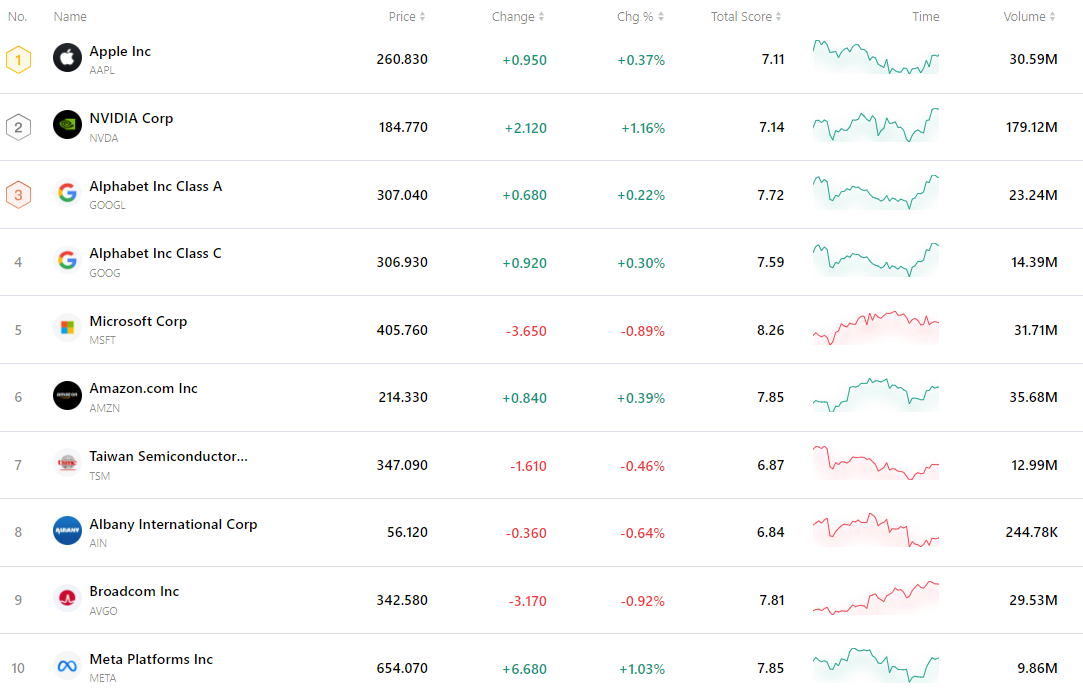The width and height of the screenshot is (1083, 691).
Task: Click the Albany International logo icon
Action: [66, 531]
